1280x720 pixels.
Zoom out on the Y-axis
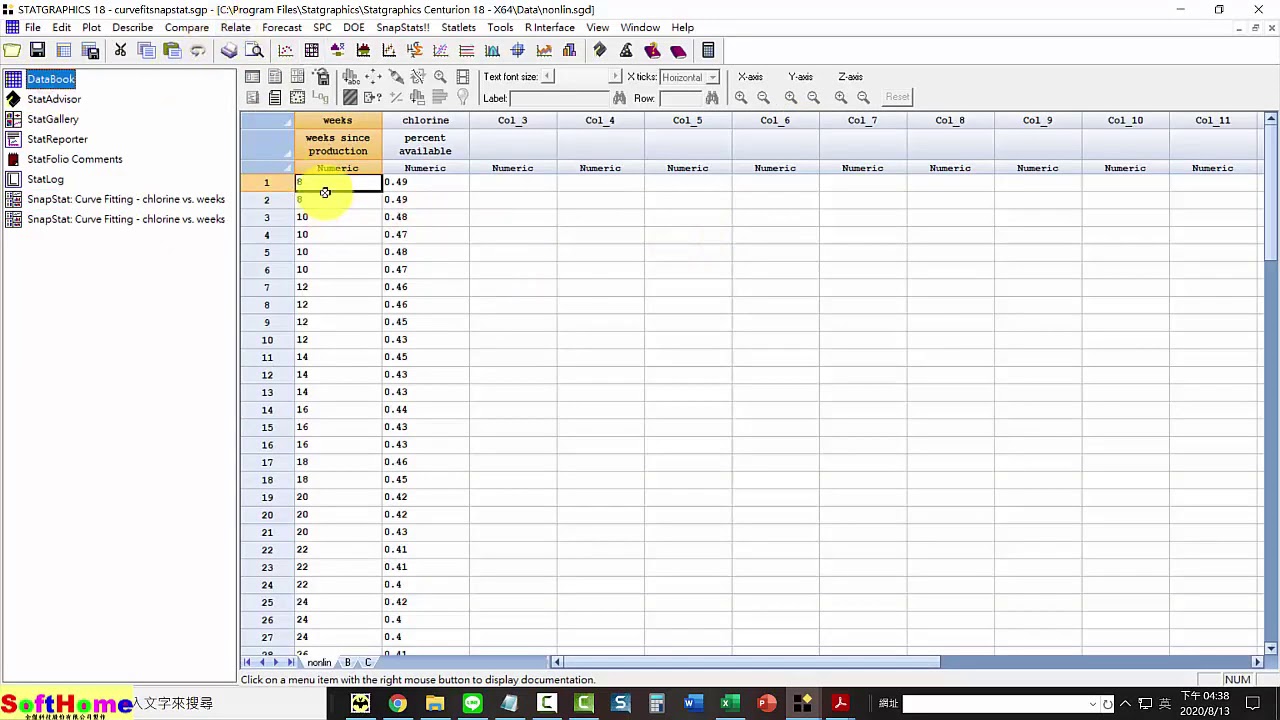click(813, 97)
